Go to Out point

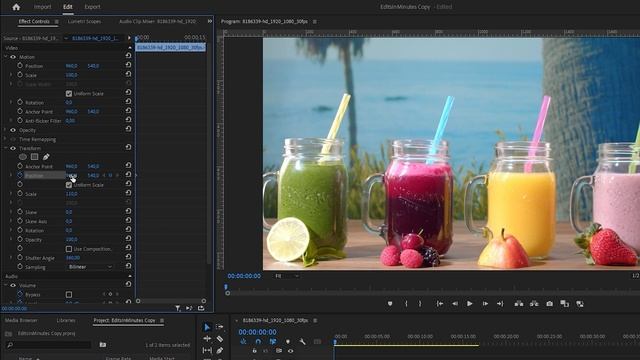tap(500, 304)
